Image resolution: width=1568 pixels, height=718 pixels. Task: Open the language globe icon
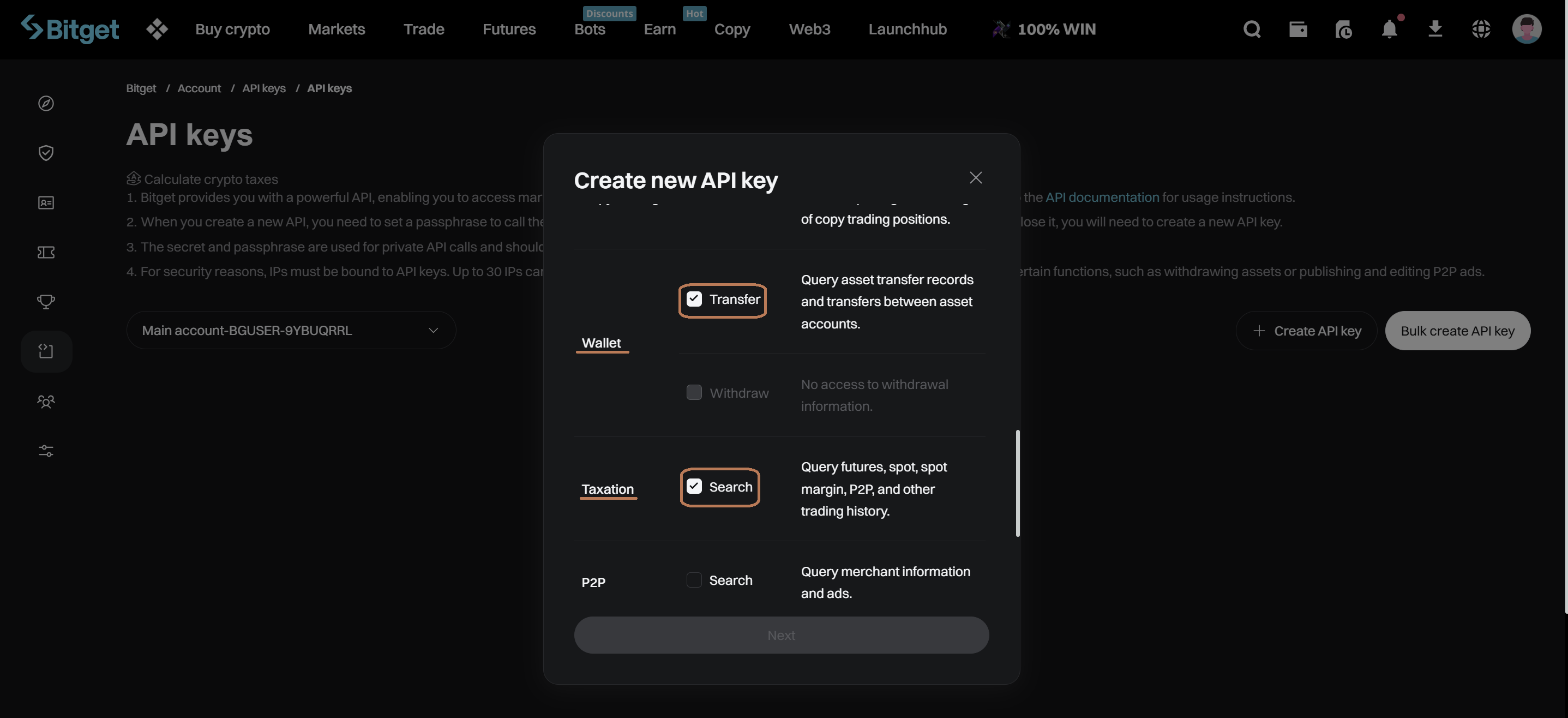click(1480, 28)
